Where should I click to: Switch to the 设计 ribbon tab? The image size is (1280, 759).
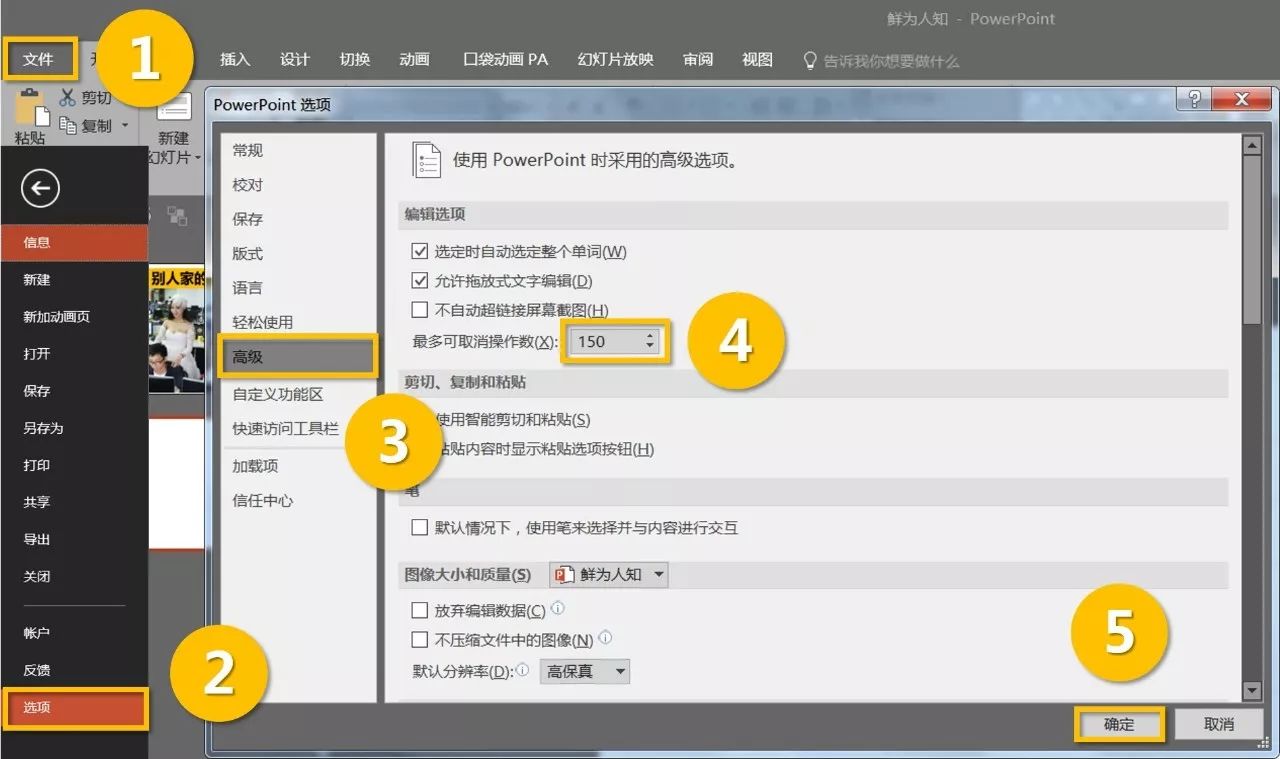[x=294, y=60]
